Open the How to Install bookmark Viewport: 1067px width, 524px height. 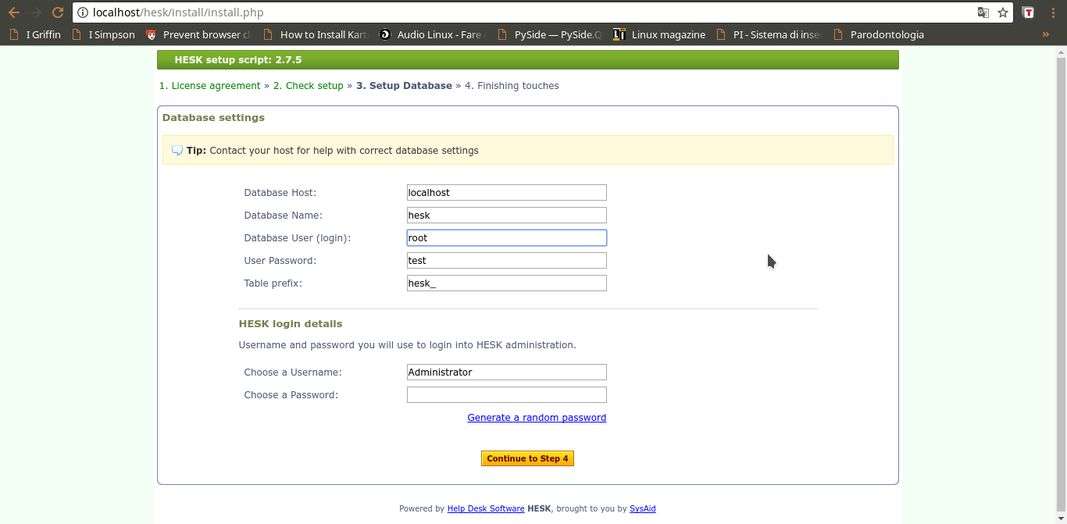point(315,34)
